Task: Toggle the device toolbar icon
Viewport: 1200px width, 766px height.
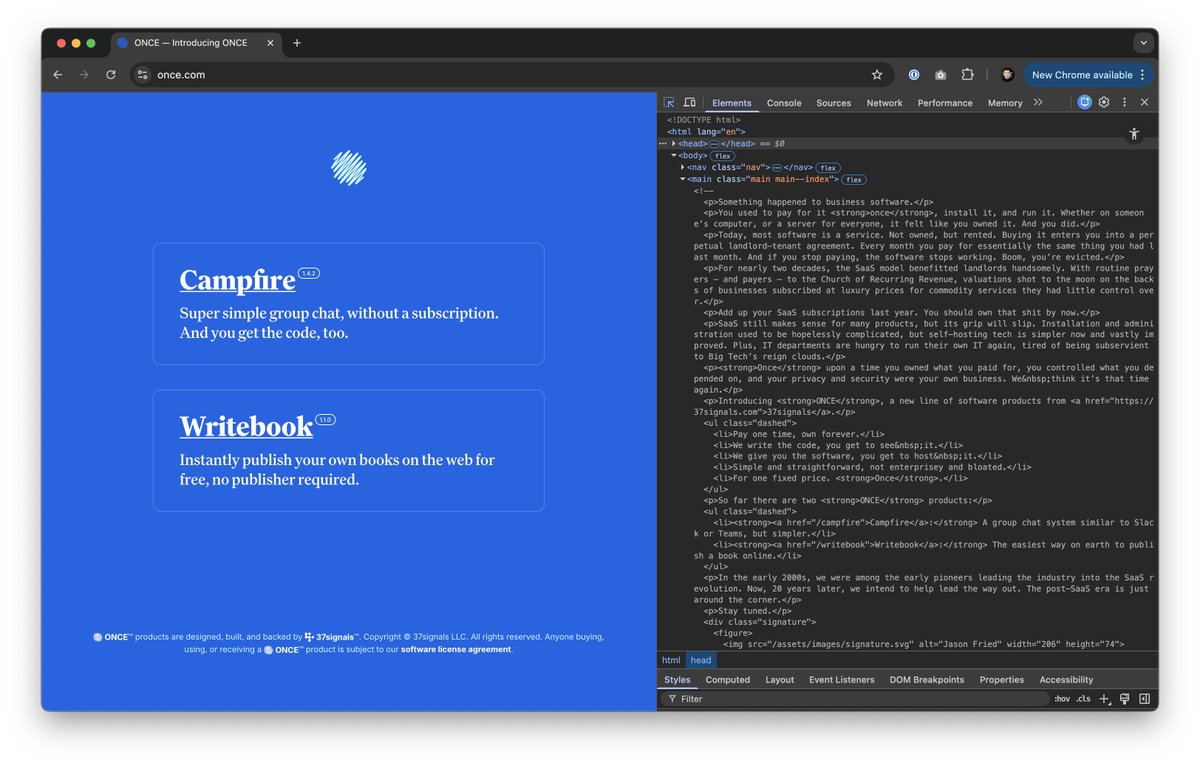Action: point(689,102)
